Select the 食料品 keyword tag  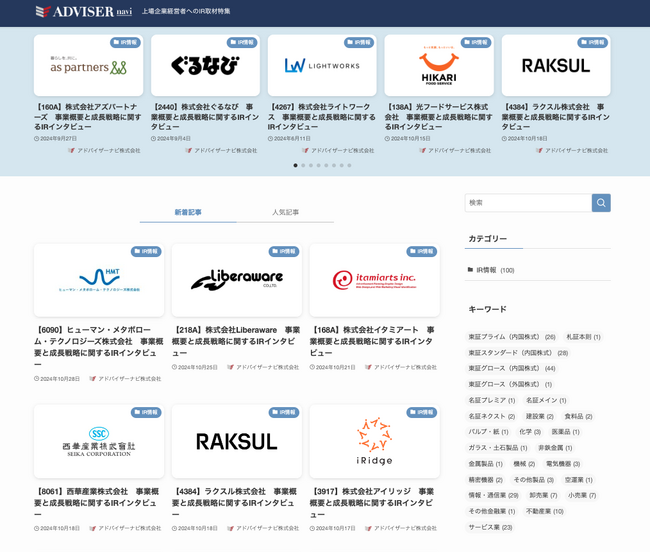pyautogui.click(x=578, y=416)
